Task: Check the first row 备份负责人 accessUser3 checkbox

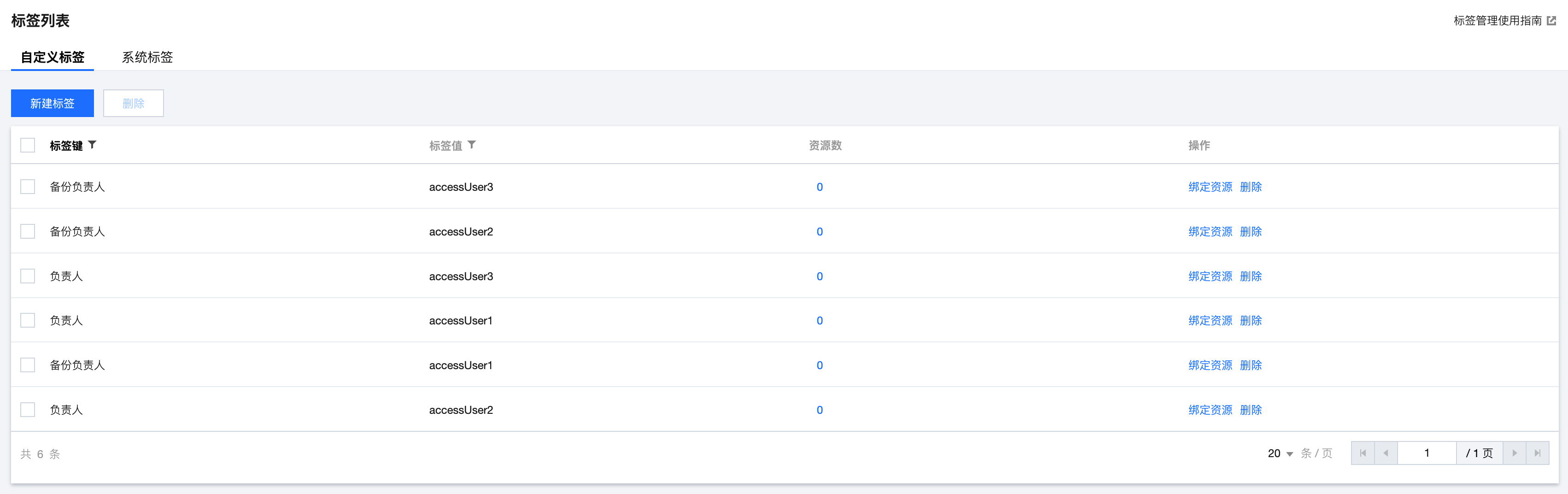Action: (x=28, y=187)
